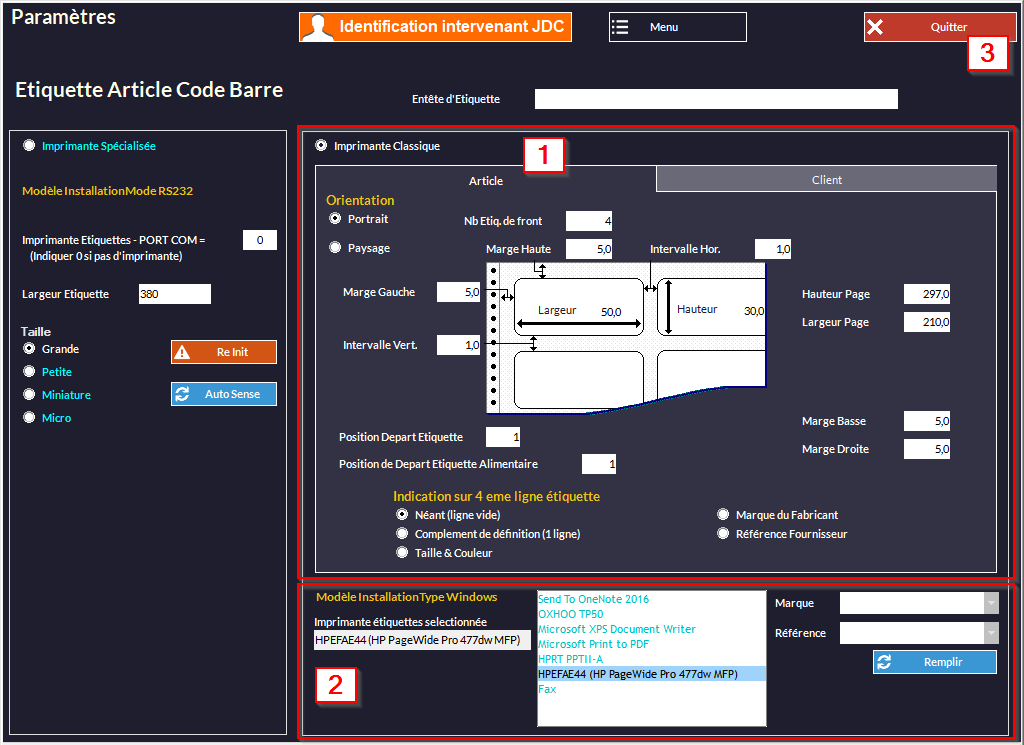The image size is (1024, 745).
Task: Select Taille & Couleur for fourth line
Action: click(402, 552)
